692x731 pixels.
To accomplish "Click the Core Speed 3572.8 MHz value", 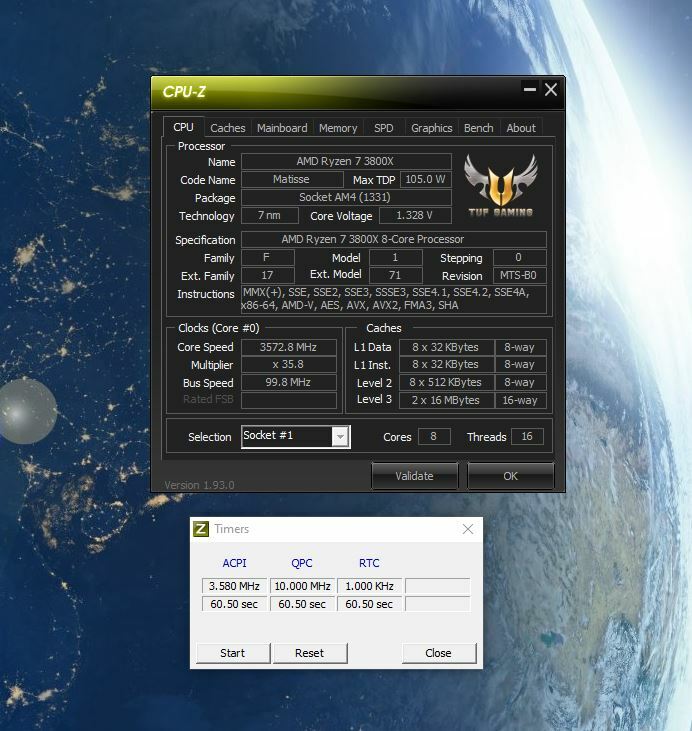I will (x=289, y=347).
